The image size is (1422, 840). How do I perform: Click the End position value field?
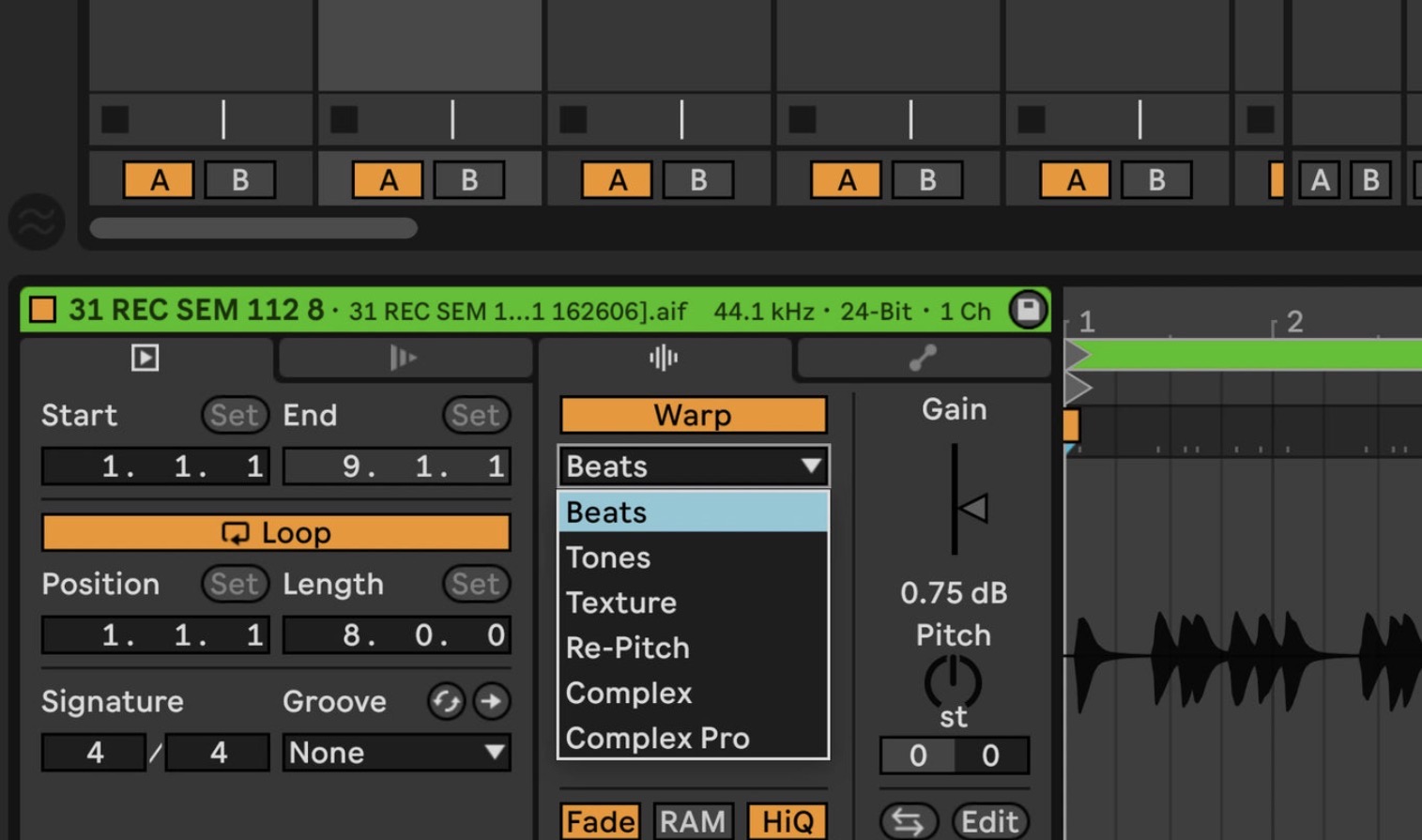click(396, 466)
